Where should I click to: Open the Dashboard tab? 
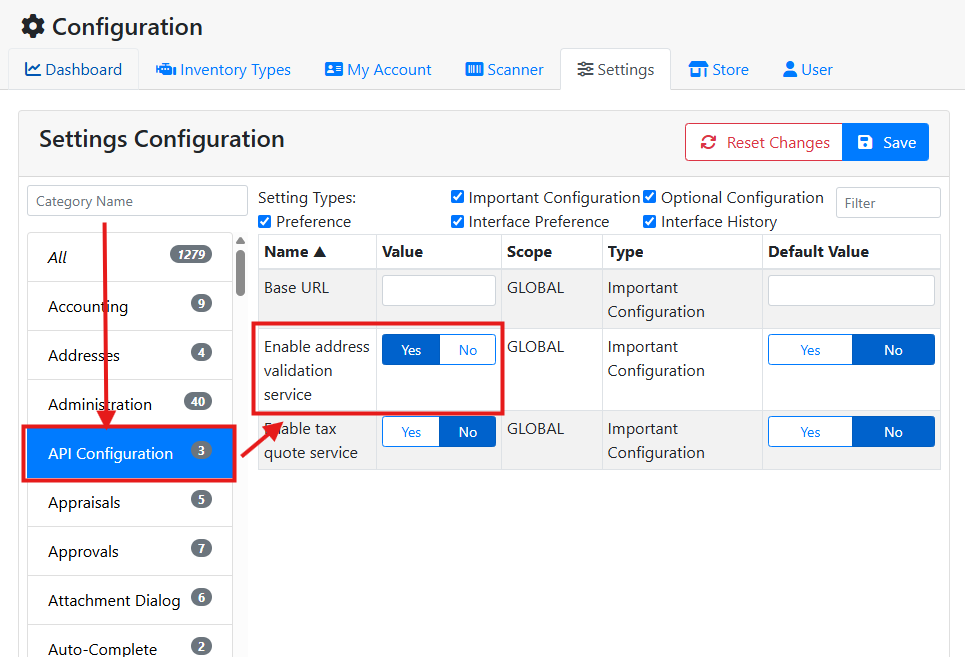[x=74, y=69]
